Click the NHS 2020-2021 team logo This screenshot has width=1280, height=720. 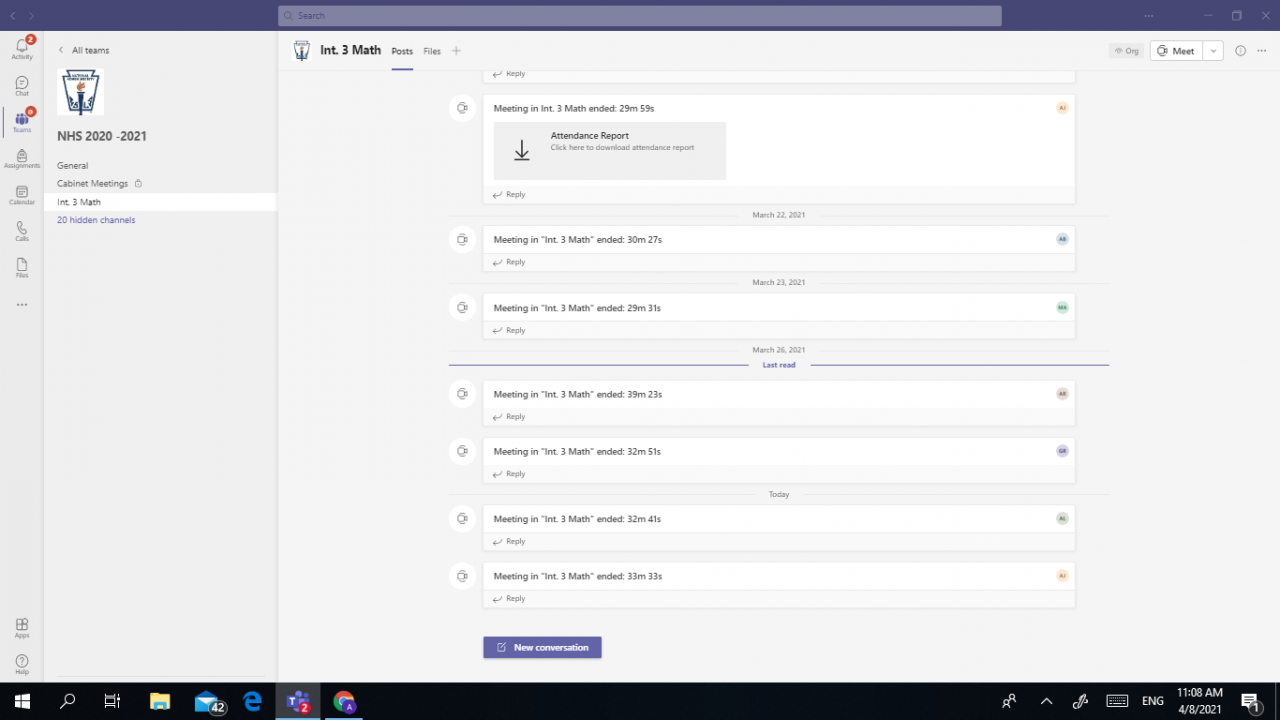click(x=81, y=92)
